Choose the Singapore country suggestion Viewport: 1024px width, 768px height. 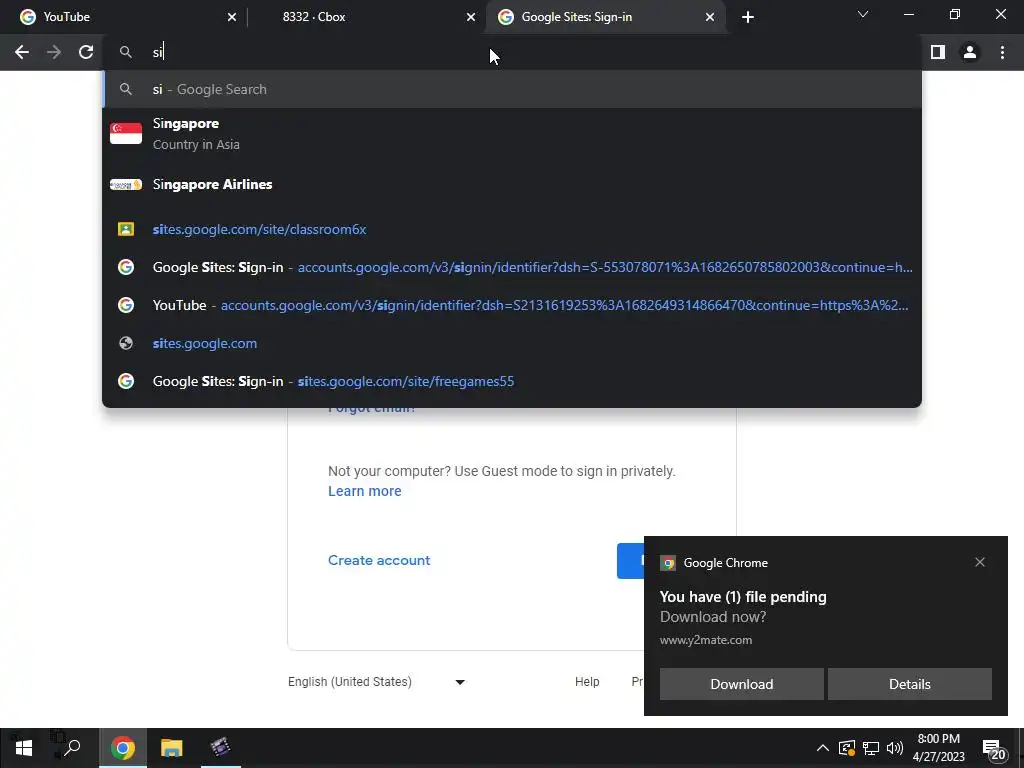(x=513, y=134)
